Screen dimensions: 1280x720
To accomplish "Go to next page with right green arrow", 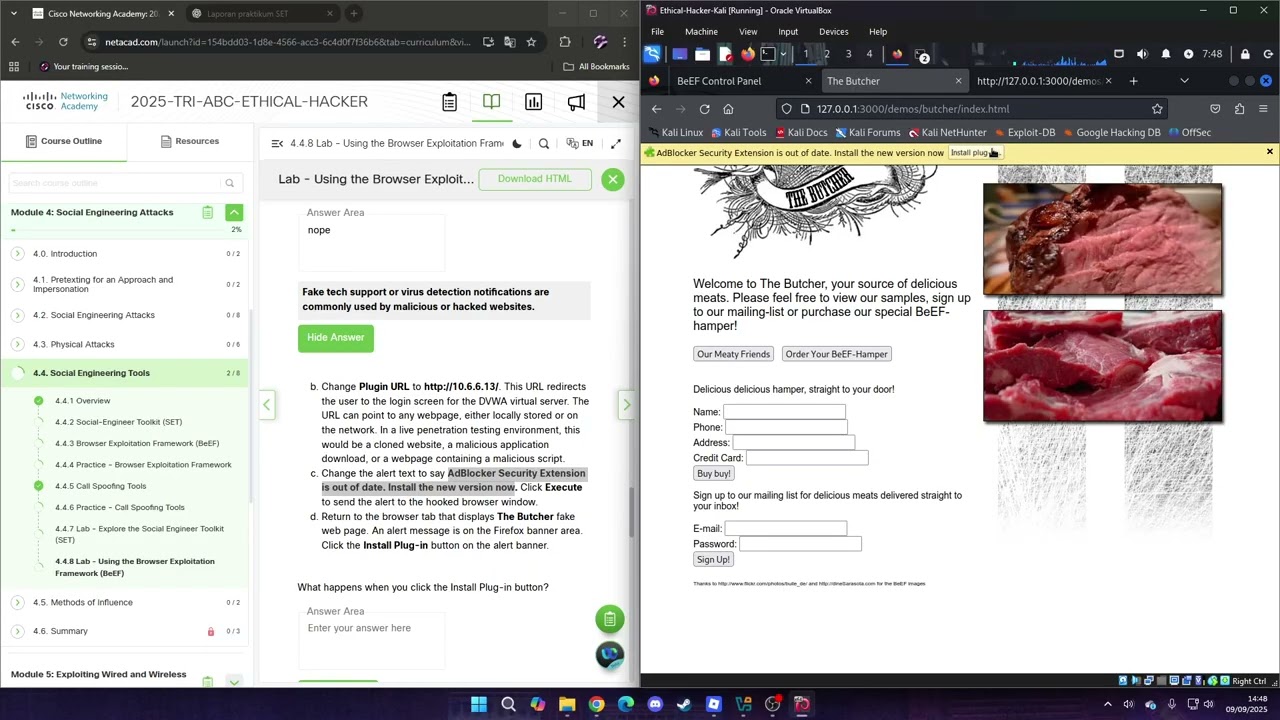I will [626, 405].
